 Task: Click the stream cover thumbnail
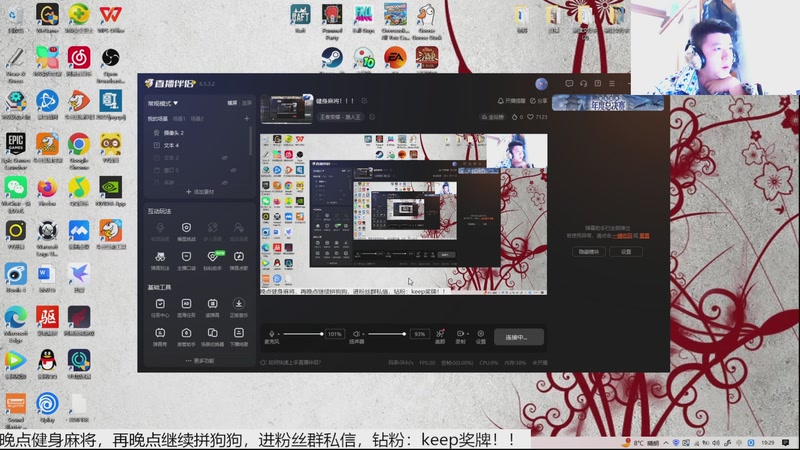[286, 109]
